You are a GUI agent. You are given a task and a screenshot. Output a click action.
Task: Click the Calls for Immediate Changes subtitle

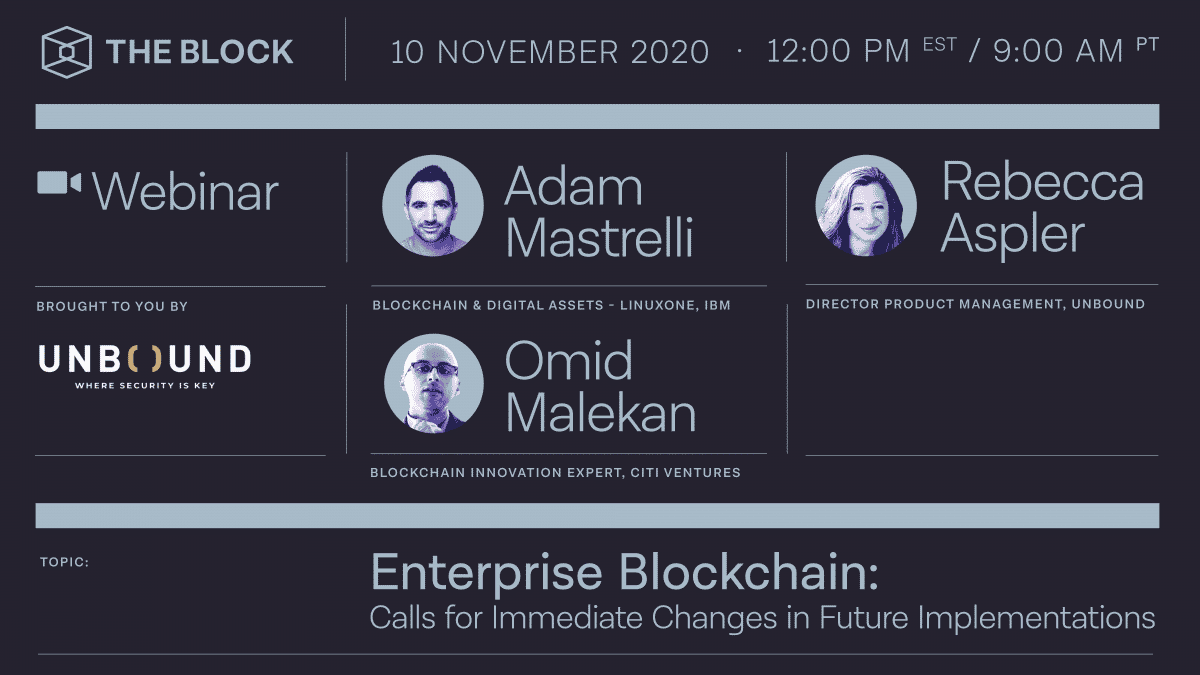click(762, 617)
